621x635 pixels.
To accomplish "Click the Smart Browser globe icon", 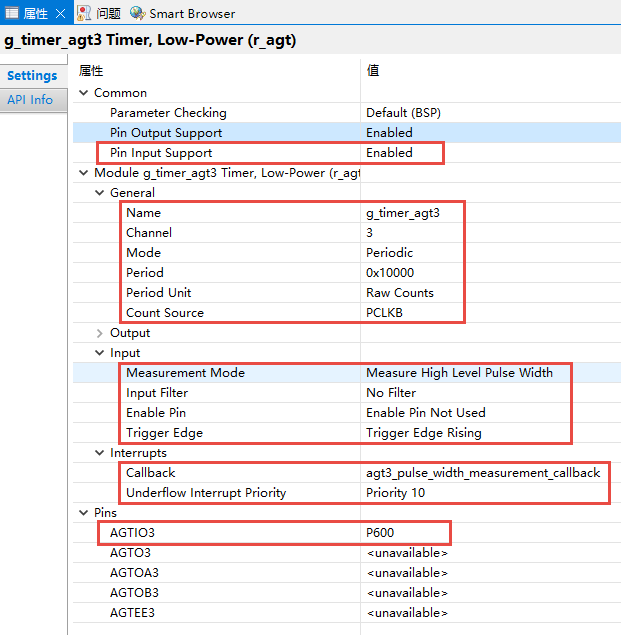I will point(138,13).
